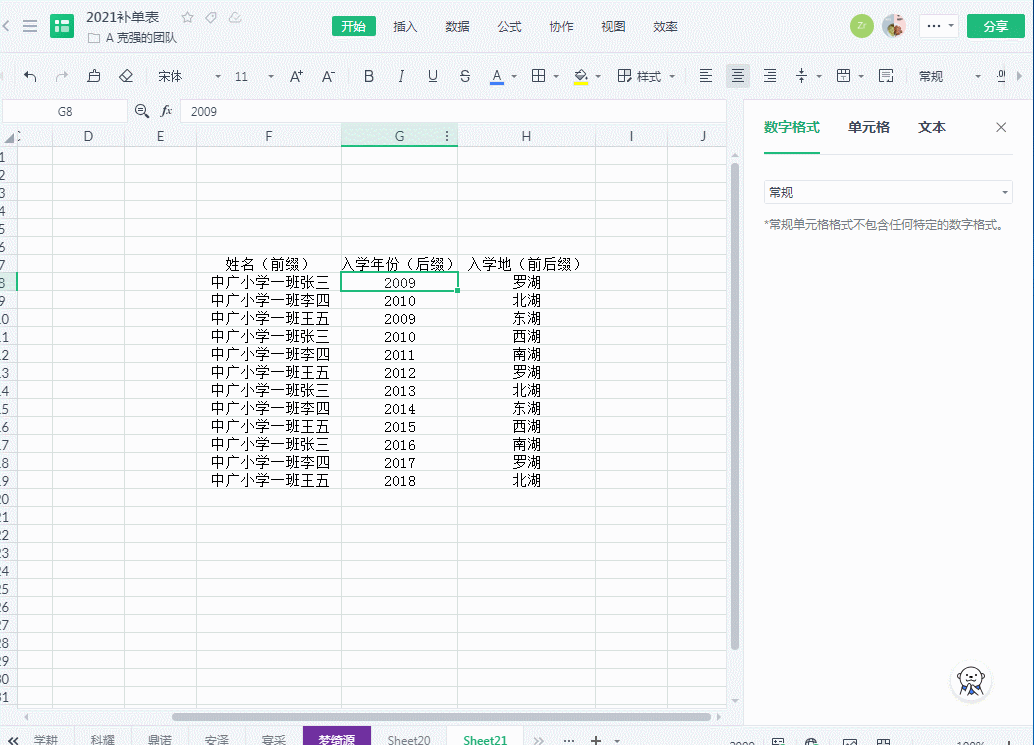1034x745 pixels.
Task: Click the decimal places icon
Action: [x=1001, y=76]
